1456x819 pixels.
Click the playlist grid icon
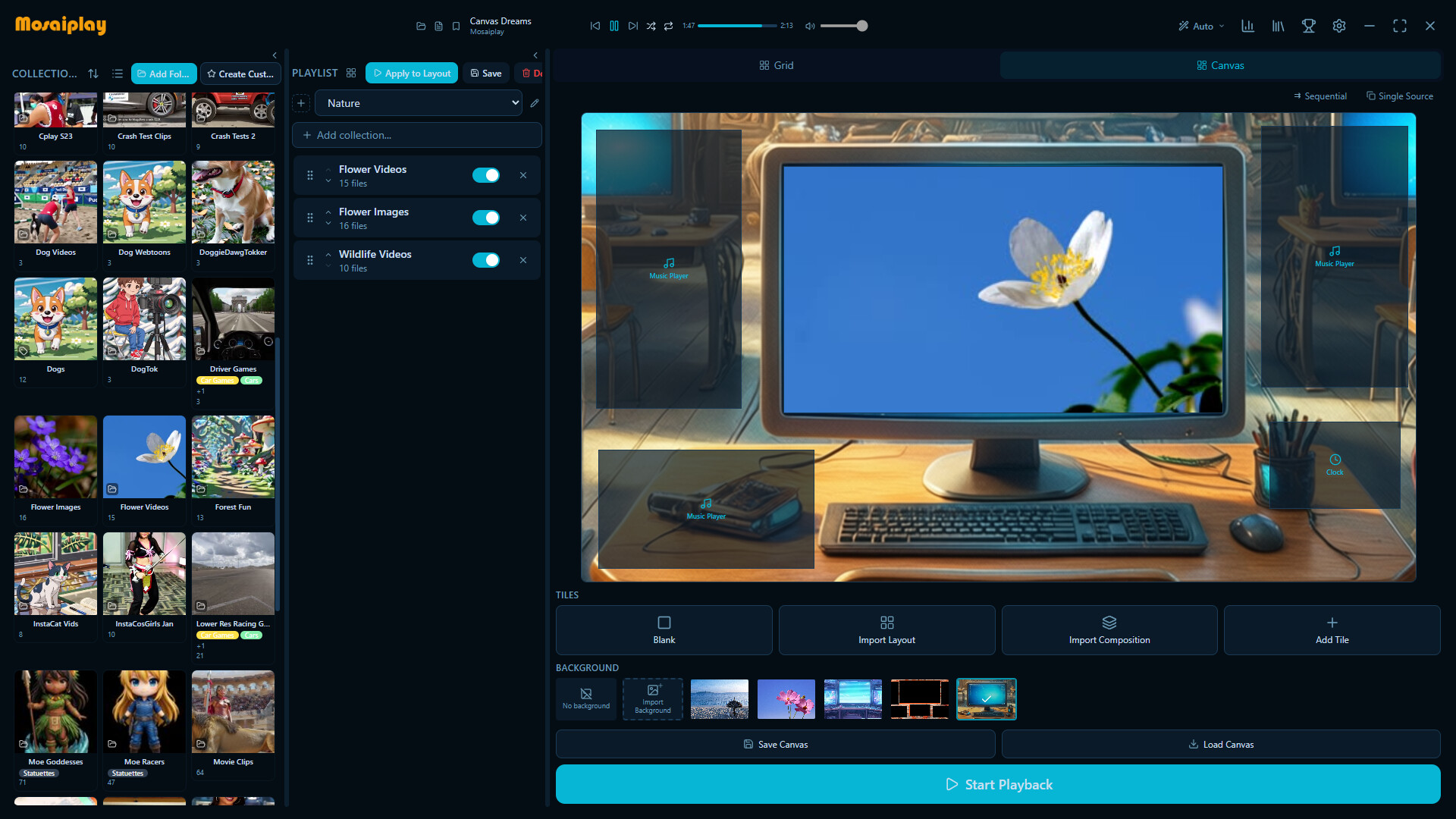pos(351,73)
